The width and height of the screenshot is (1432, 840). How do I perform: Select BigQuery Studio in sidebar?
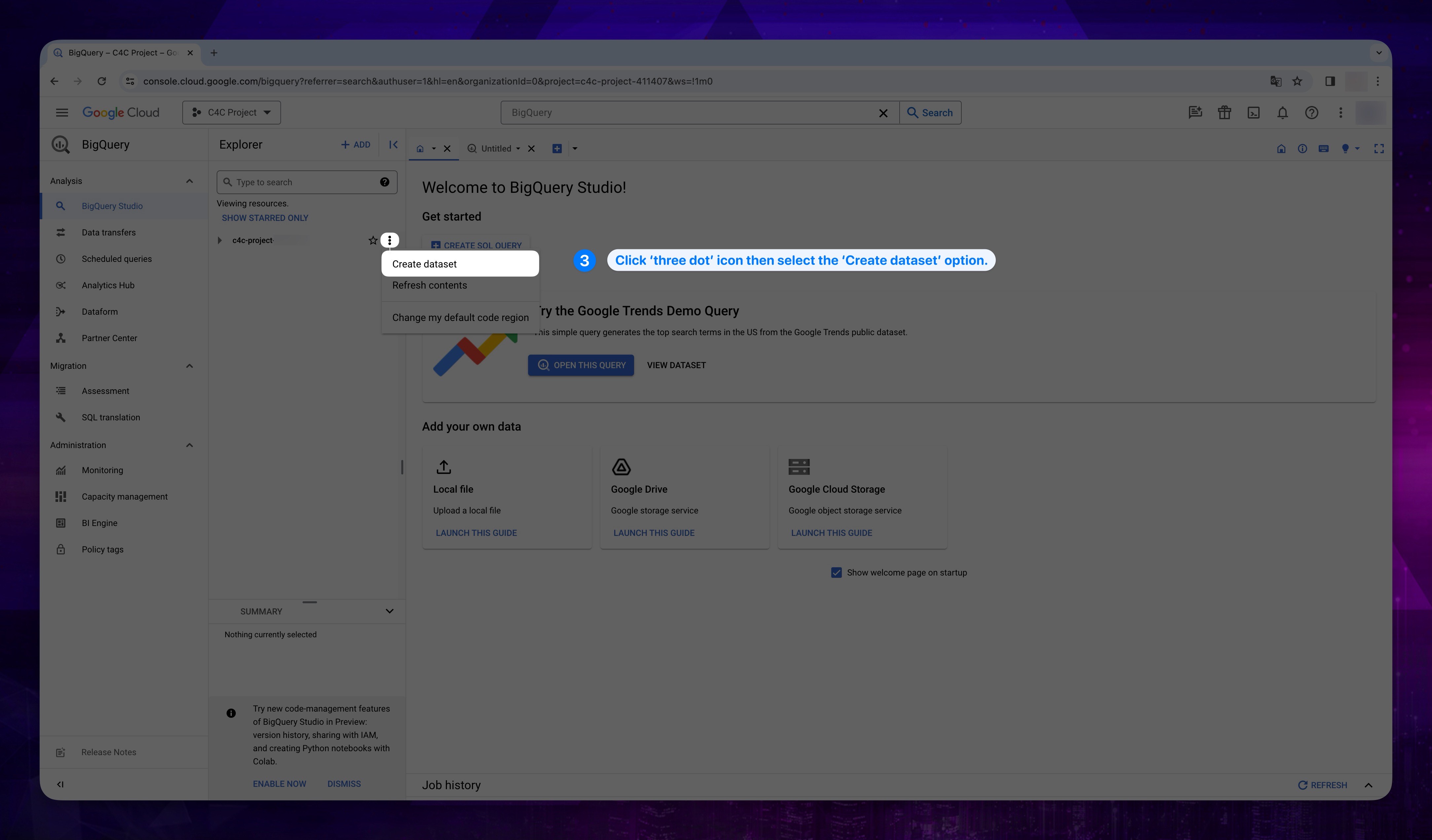124,206
